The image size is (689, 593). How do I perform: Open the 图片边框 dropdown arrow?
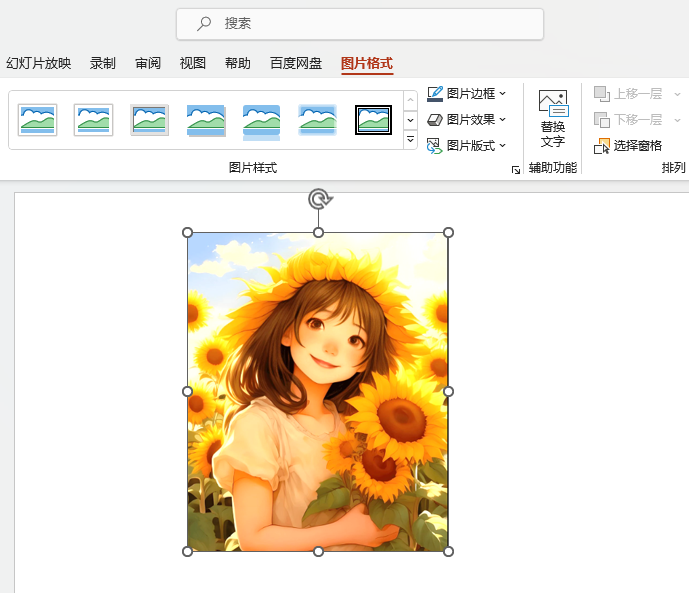click(x=503, y=94)
